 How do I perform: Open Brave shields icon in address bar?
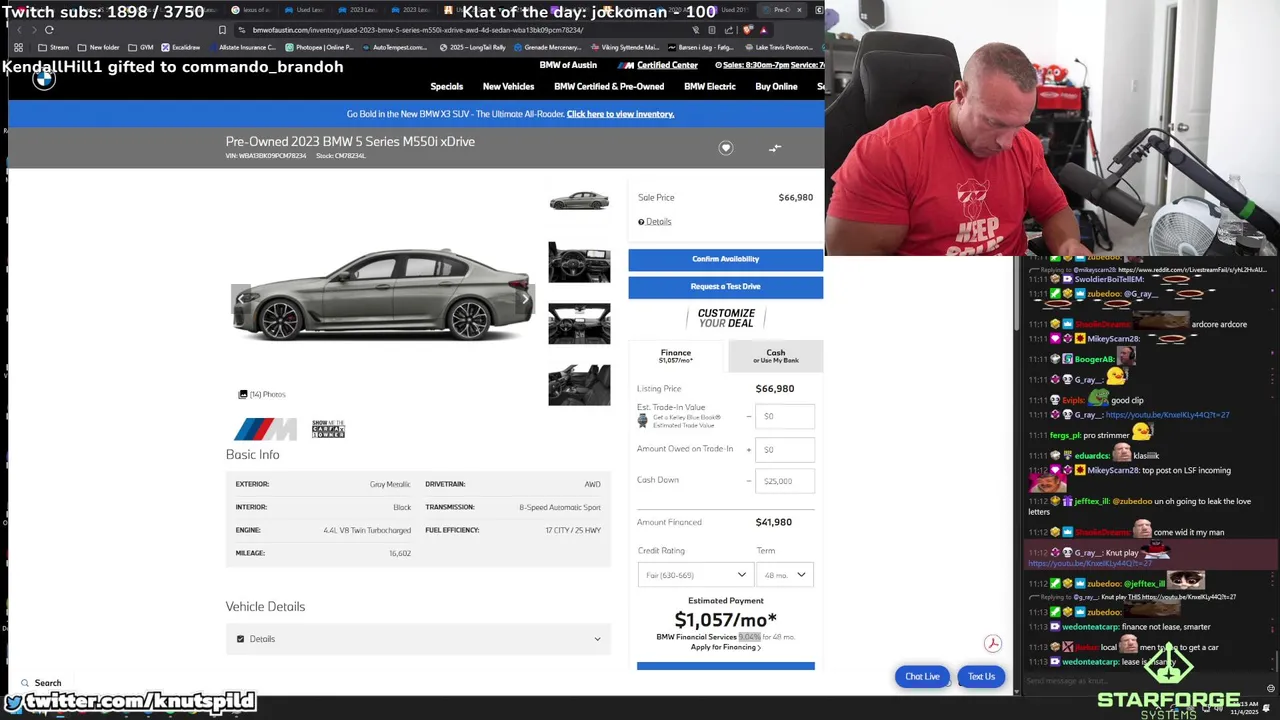coord(747,30)
